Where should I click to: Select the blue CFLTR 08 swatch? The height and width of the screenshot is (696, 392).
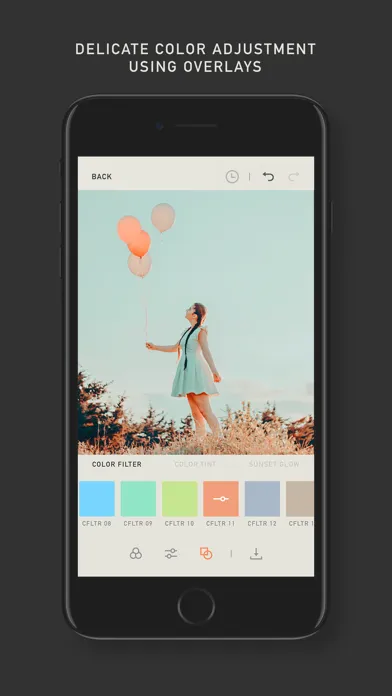[x=97, y=498]
